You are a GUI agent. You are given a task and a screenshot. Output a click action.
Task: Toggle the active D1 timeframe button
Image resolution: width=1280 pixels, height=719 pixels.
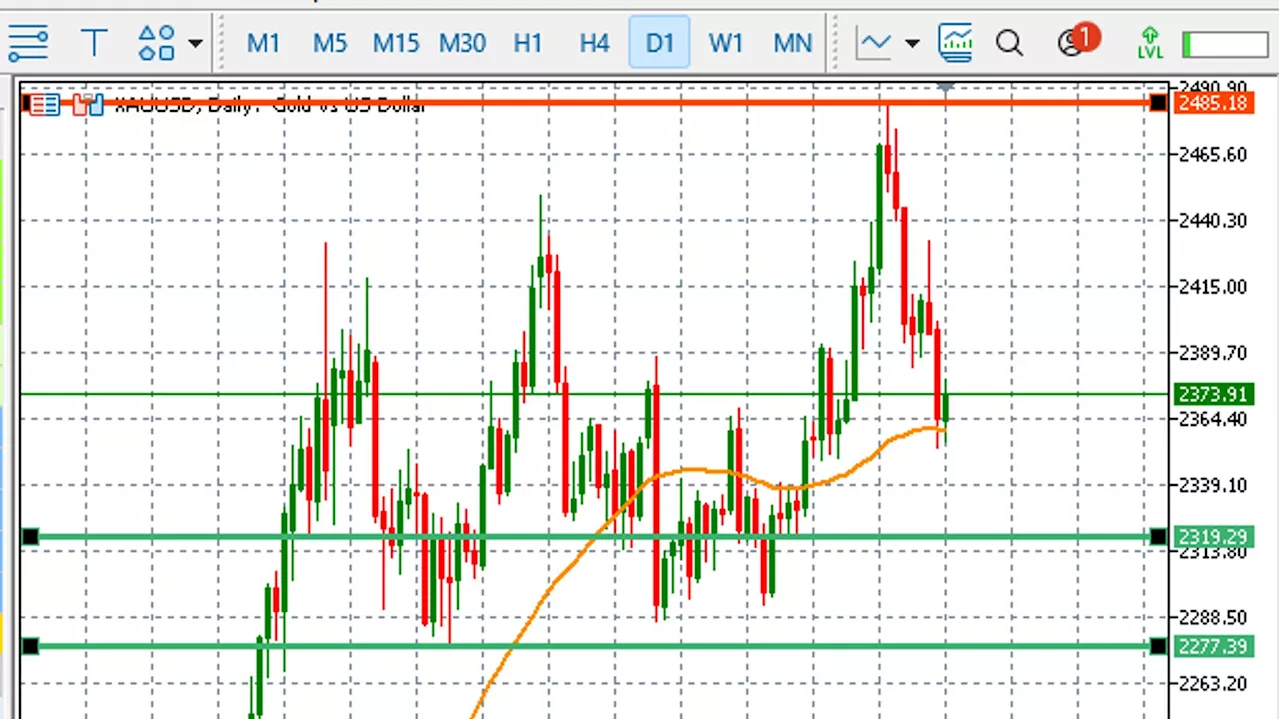coord(659,43)
